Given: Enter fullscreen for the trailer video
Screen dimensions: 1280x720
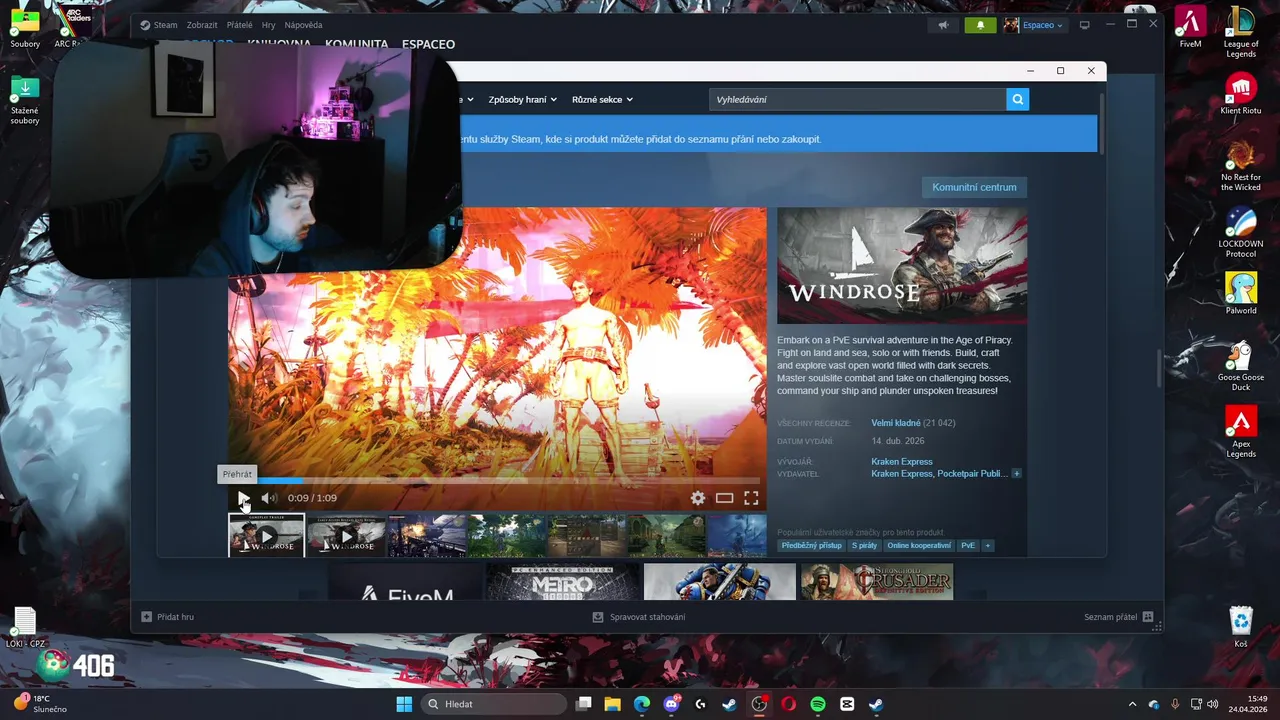Looking at the screenshot, I should [751, 498].
